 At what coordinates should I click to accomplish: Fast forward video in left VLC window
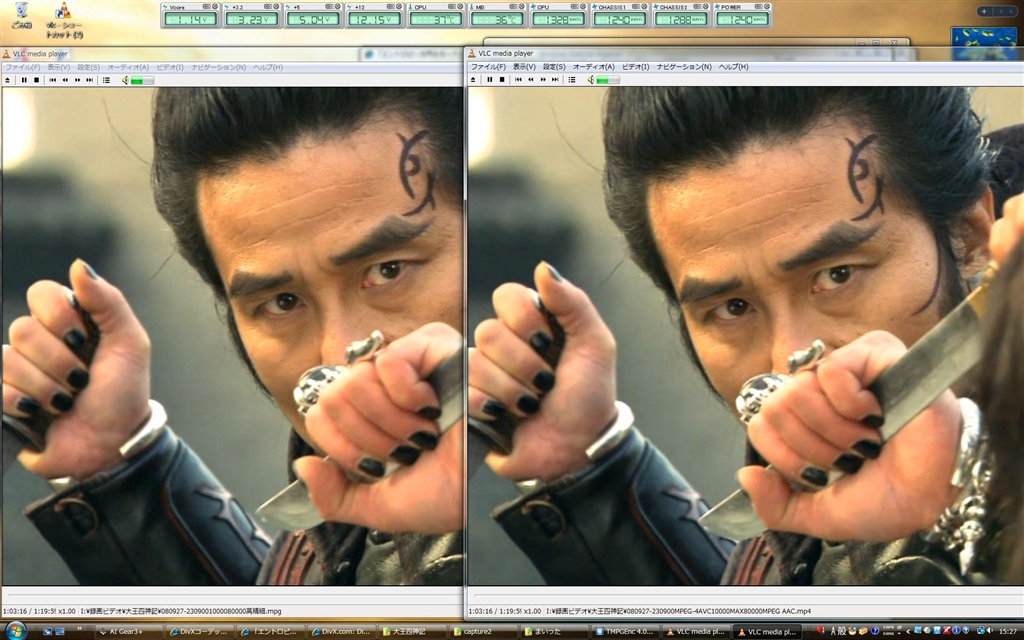pyautogui.click(x=78, y=80)
